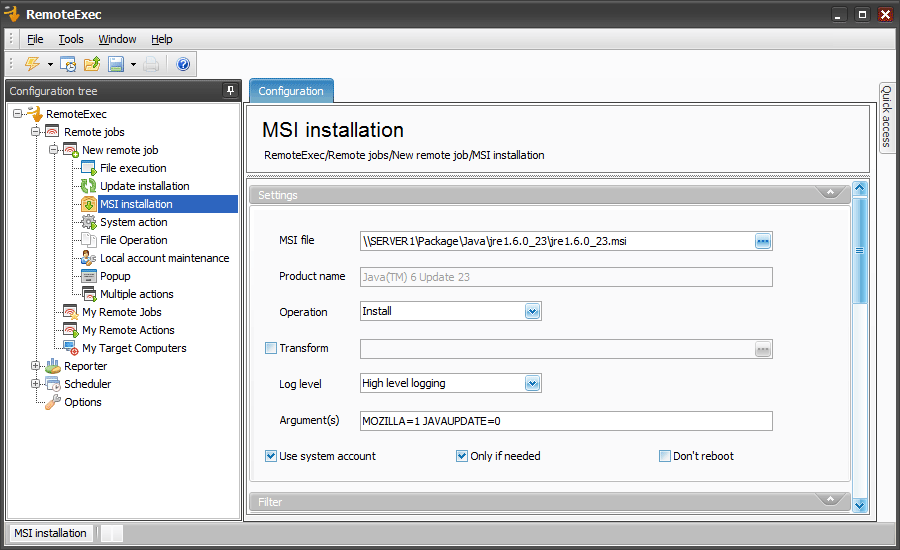Click the floppy disk Save icon

click(117, 64)
